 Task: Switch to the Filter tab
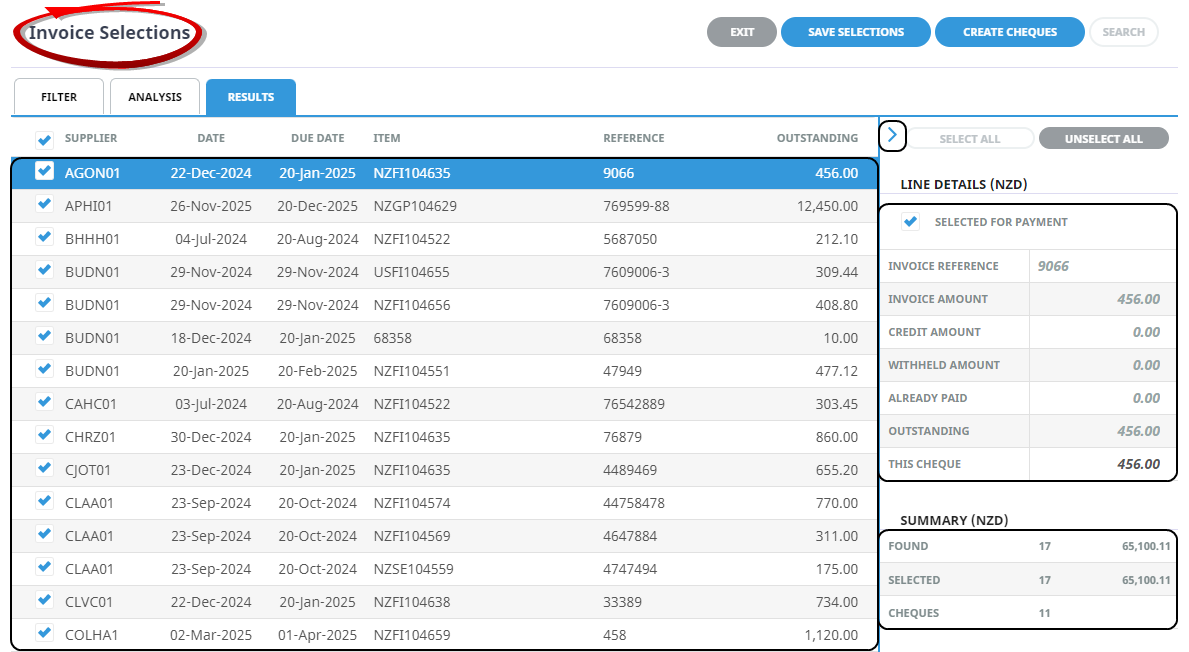[59, 97]
